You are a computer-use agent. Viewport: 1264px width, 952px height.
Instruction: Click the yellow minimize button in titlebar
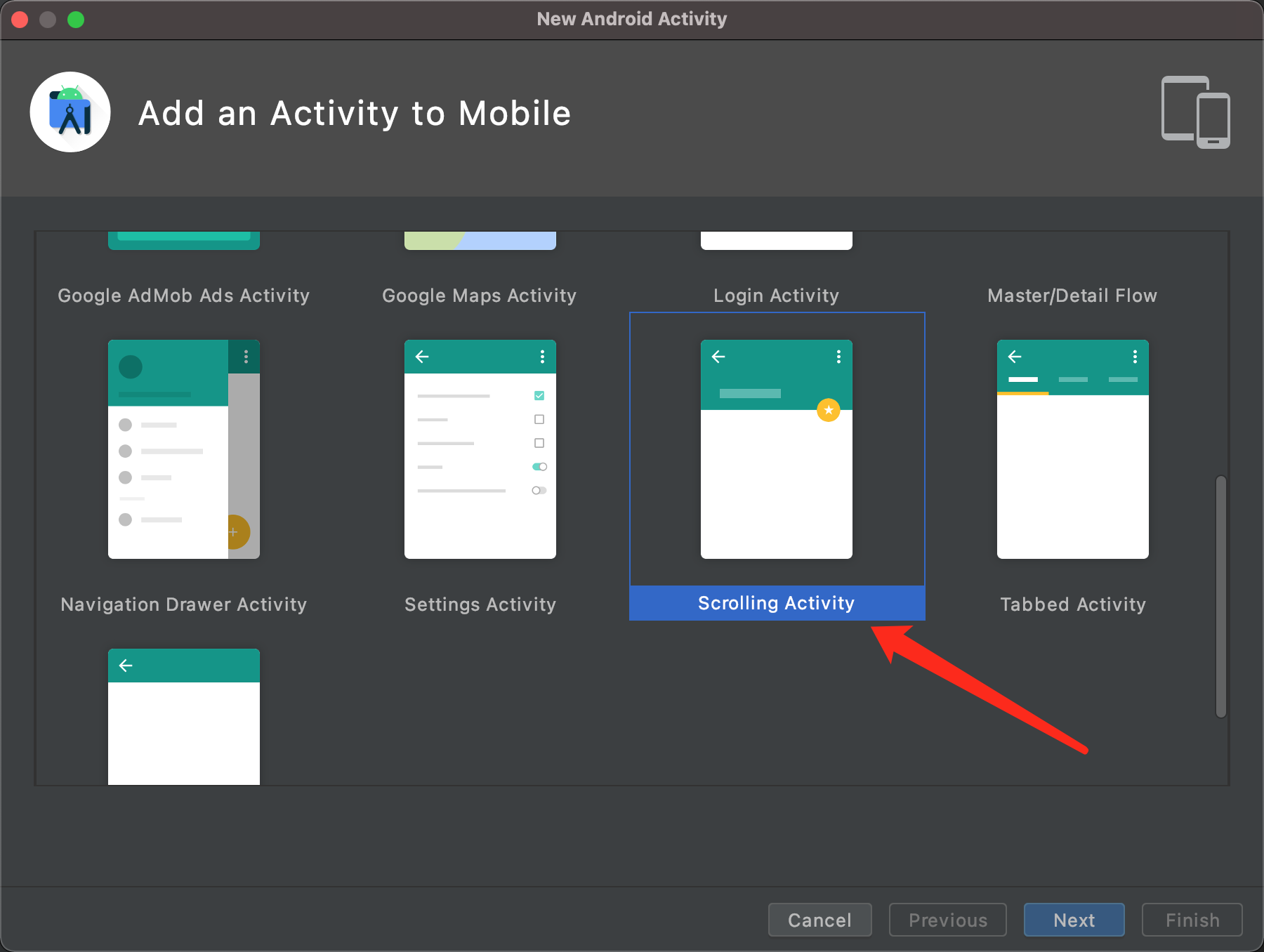(x=48, y=19)
